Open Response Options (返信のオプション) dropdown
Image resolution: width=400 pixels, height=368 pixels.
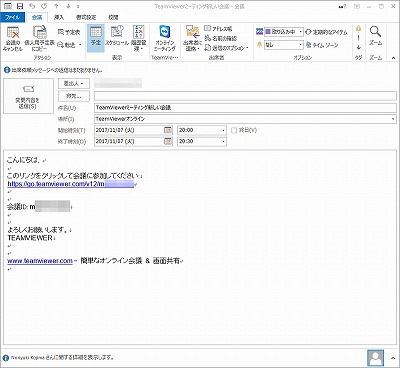(226, 48)
